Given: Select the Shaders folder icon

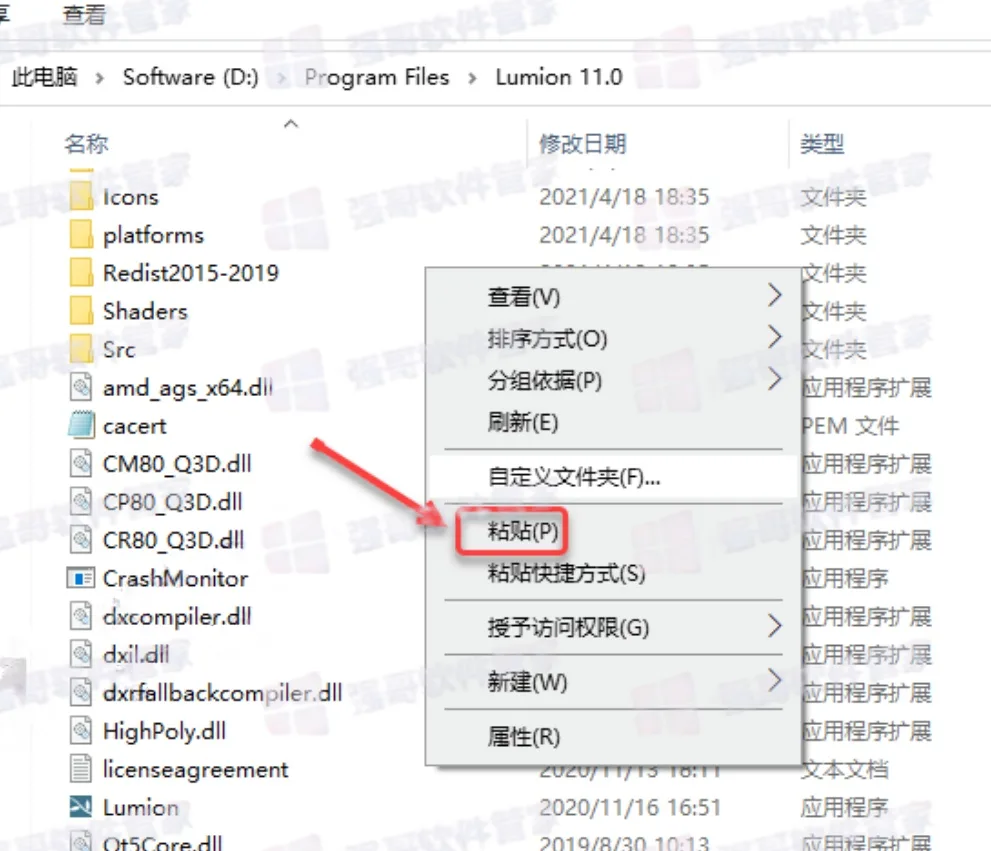Looking at the screenshot, I should [81, 311].
